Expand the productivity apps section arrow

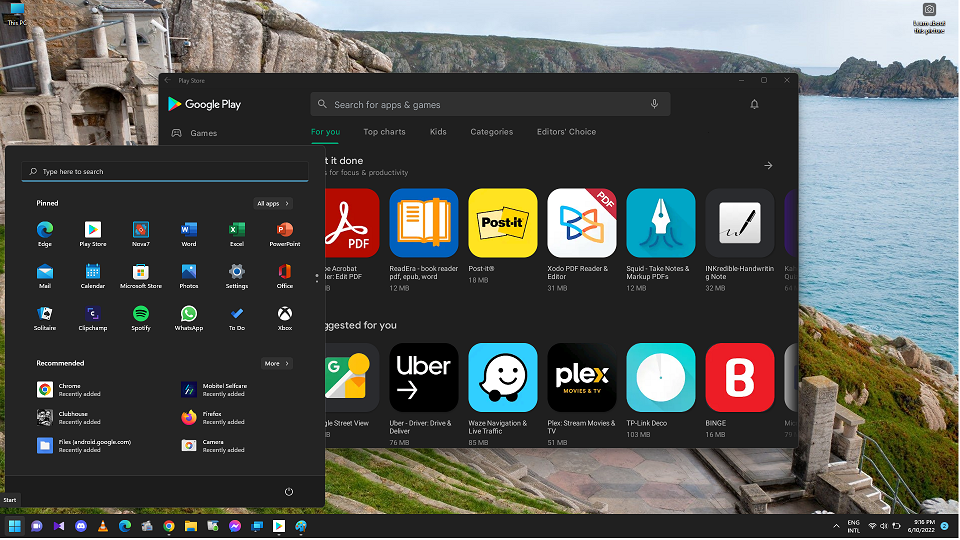[768, 165]
